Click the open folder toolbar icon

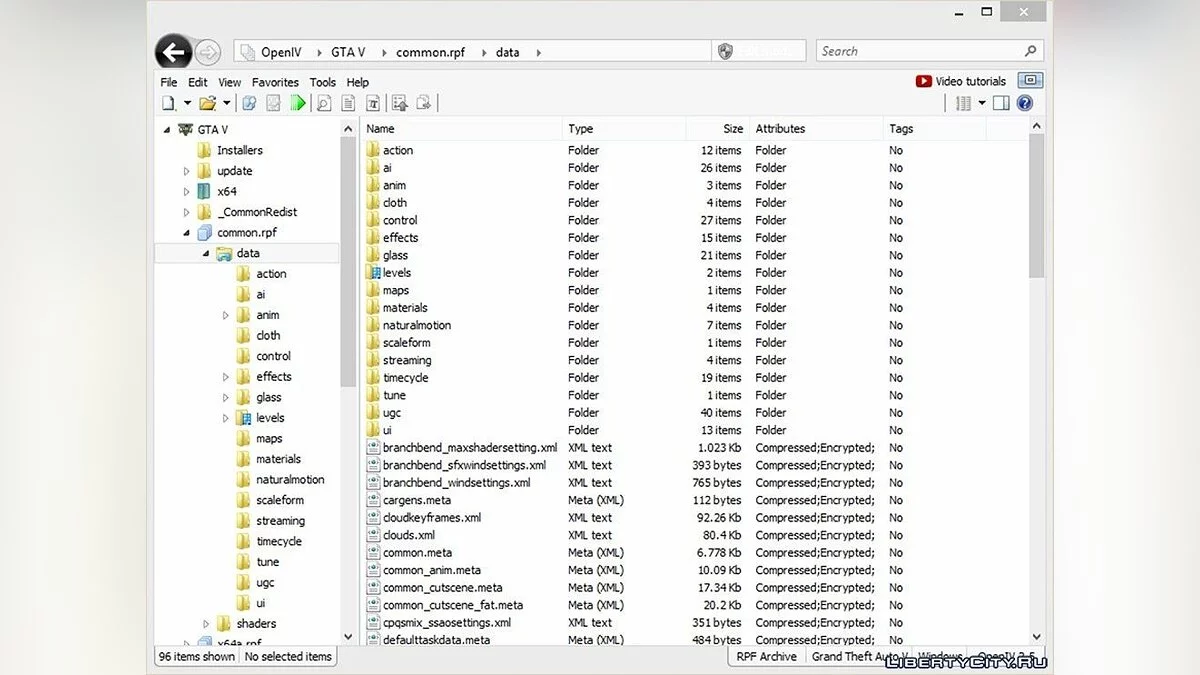pos(207,103)
